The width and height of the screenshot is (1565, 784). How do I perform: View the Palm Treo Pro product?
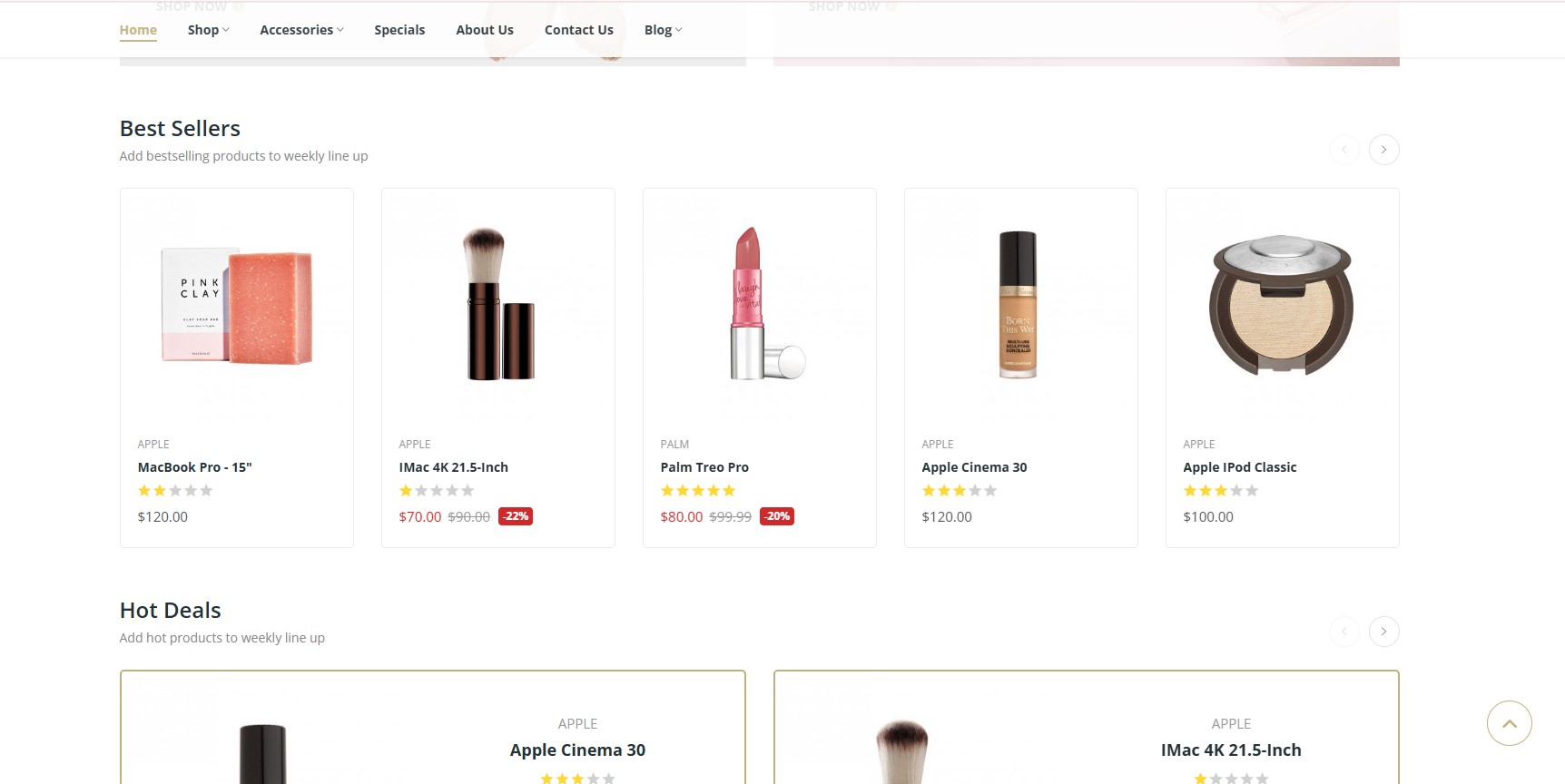704,467
